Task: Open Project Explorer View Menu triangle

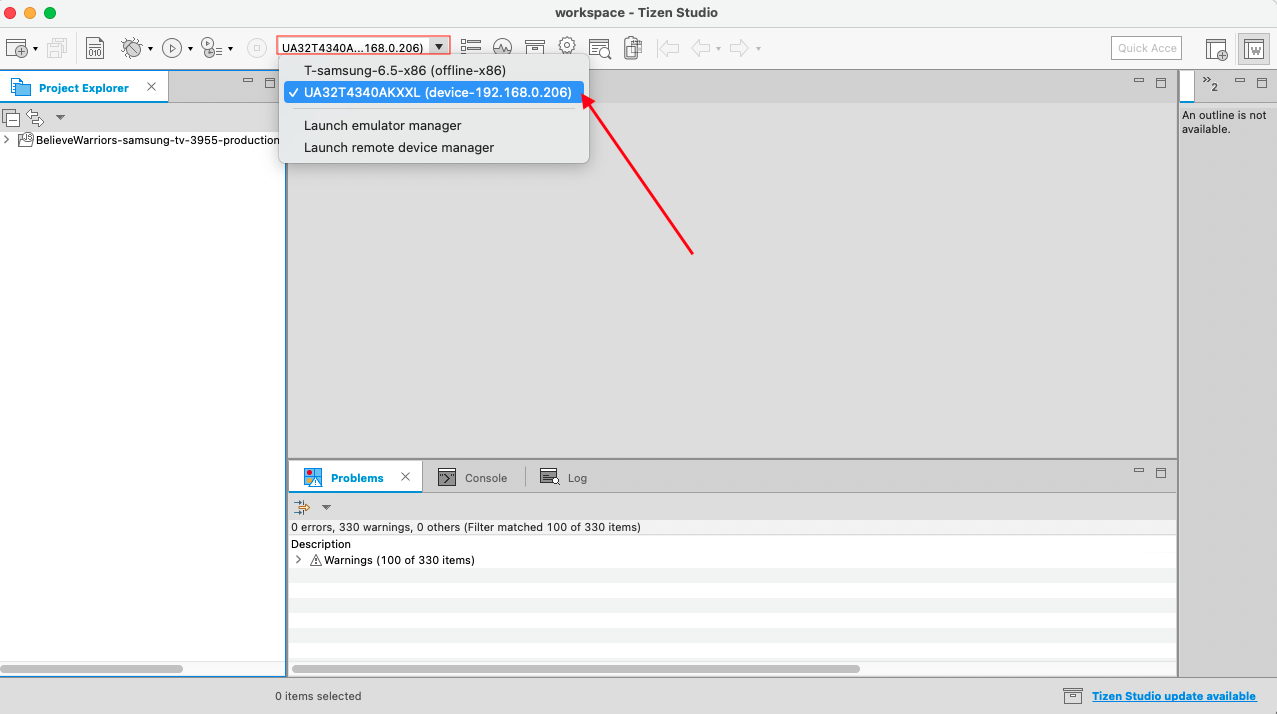Action: pyautogui.click(x=60, y=117)
